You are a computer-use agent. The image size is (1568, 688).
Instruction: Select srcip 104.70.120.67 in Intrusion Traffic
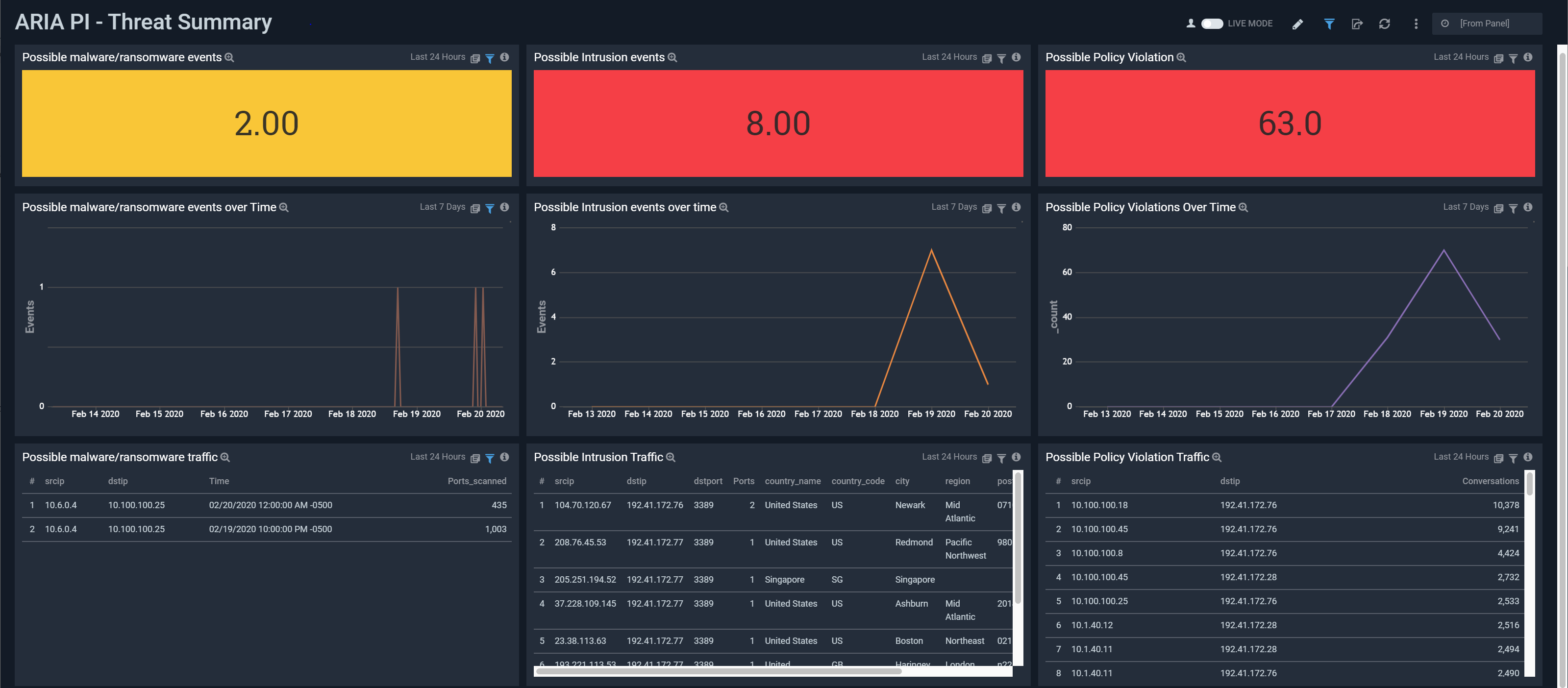(582, 506)
